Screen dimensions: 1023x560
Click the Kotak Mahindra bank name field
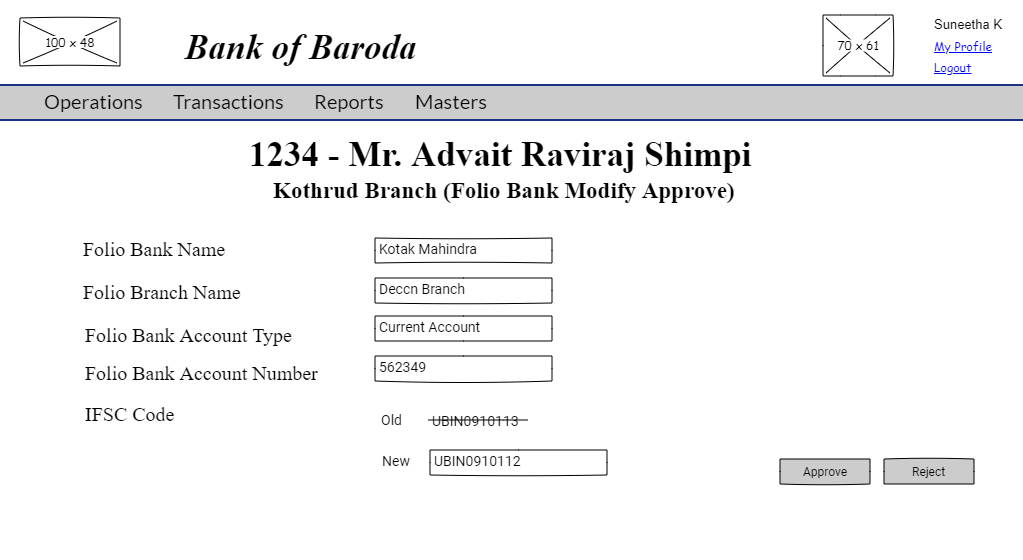(x=463, y=250)
